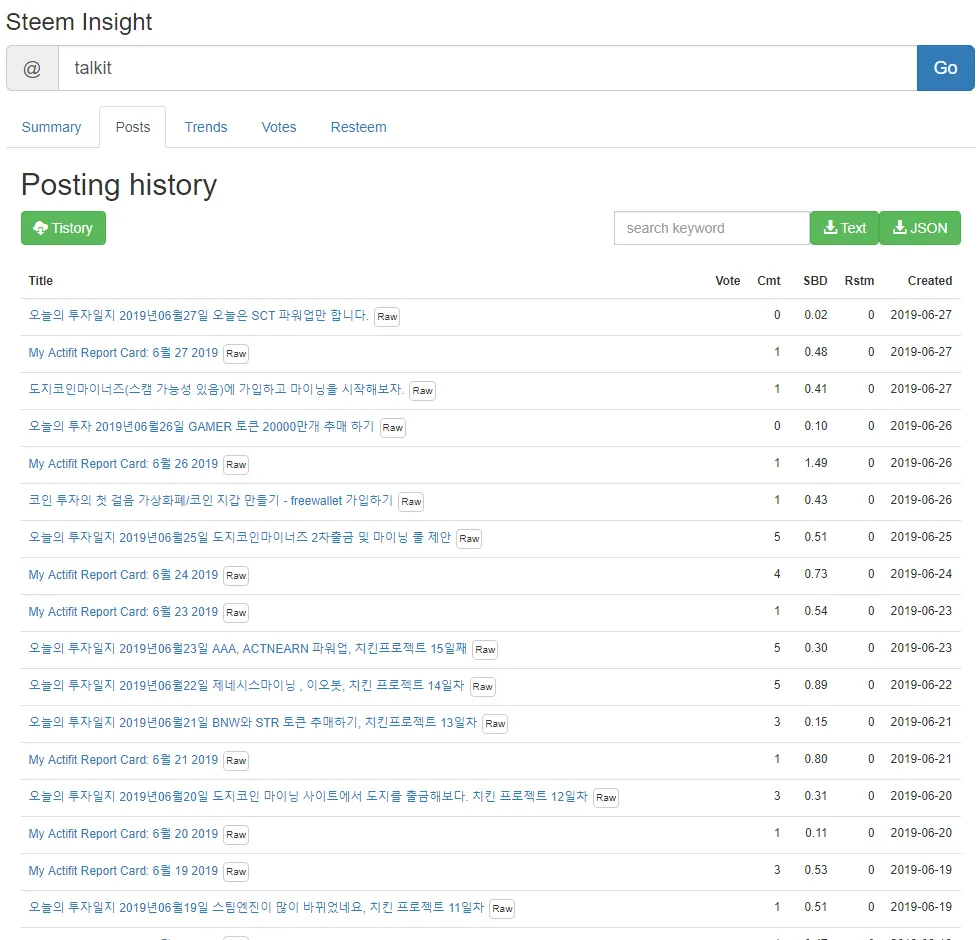Click Raw for the SCT 파워업 post
Image resolution: width=979 pixels, height=940 pixels.
387,316
